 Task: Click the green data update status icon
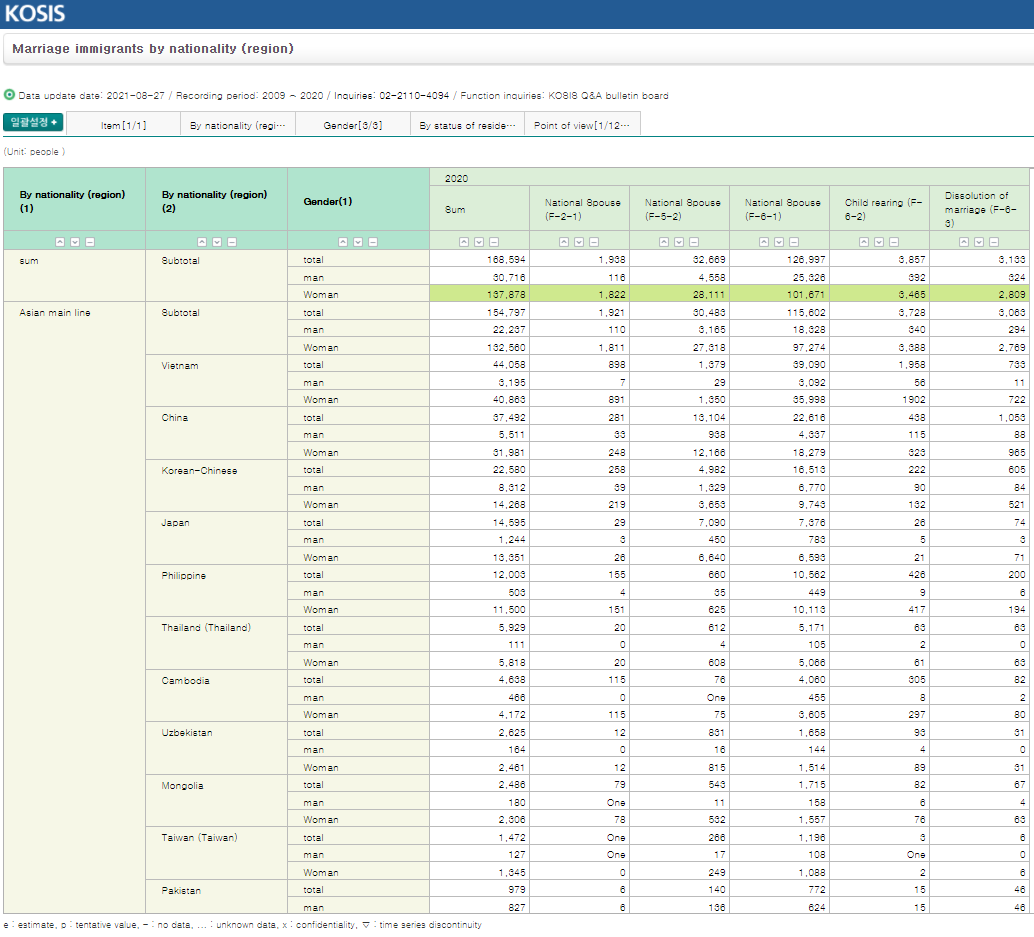pyautogui.click(x=10, y=96)
